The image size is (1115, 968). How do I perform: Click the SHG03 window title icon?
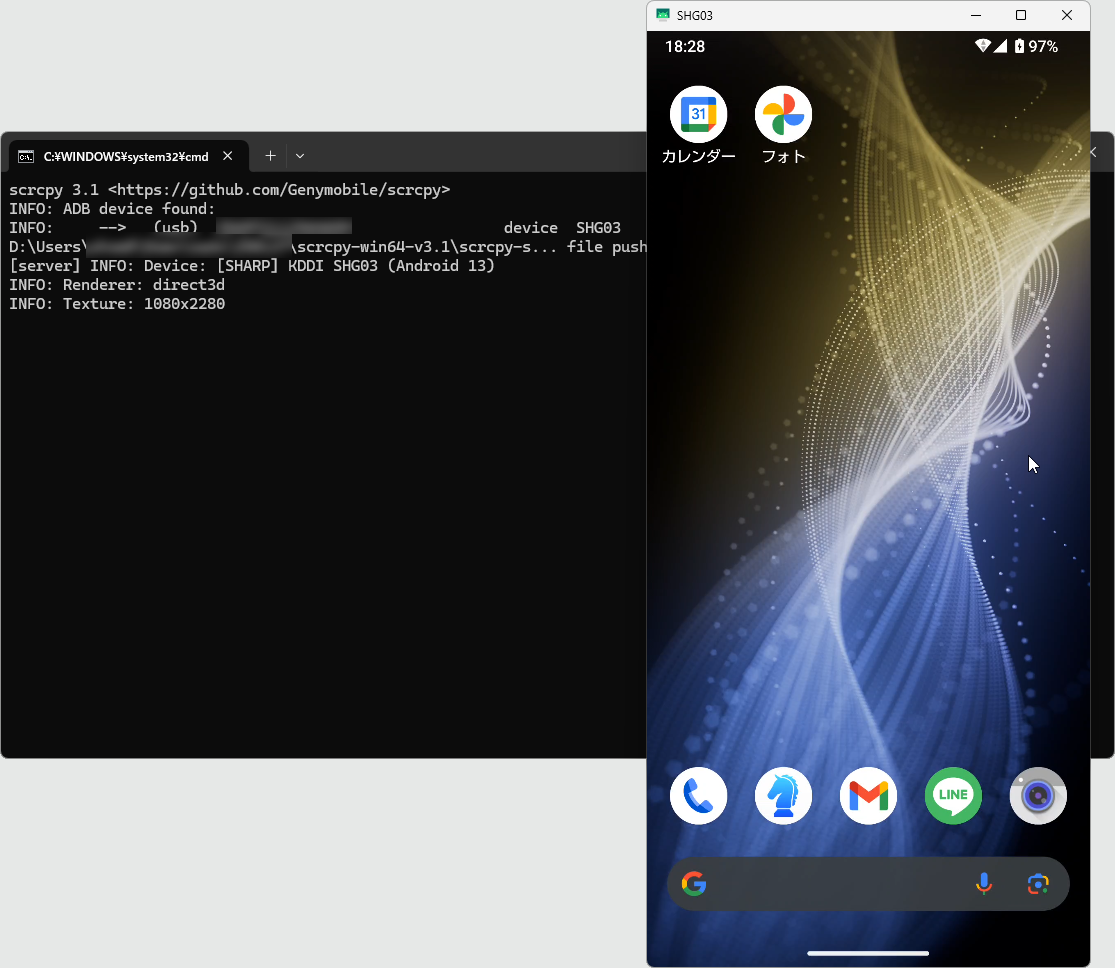click(662, 15)
